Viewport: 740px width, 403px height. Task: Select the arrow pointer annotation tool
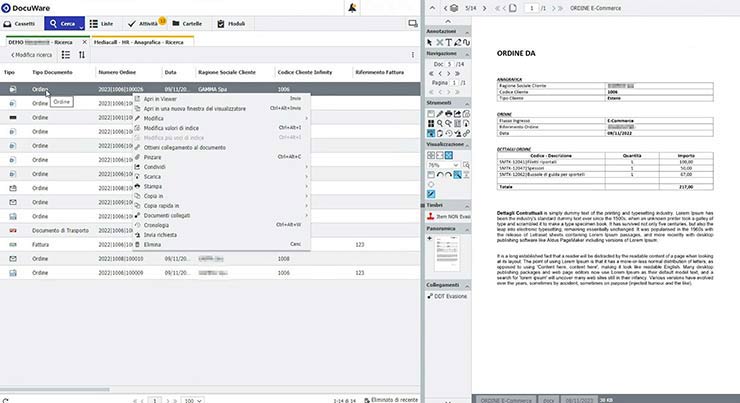430,43
